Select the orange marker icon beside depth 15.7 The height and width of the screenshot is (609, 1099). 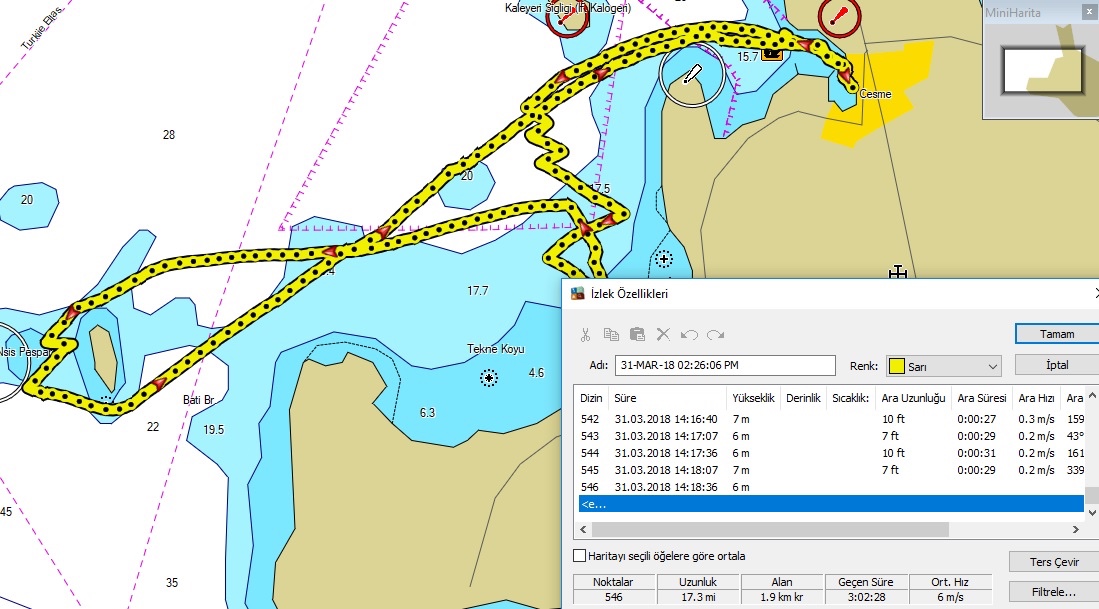pyautogui.click(x=772, y=54)
